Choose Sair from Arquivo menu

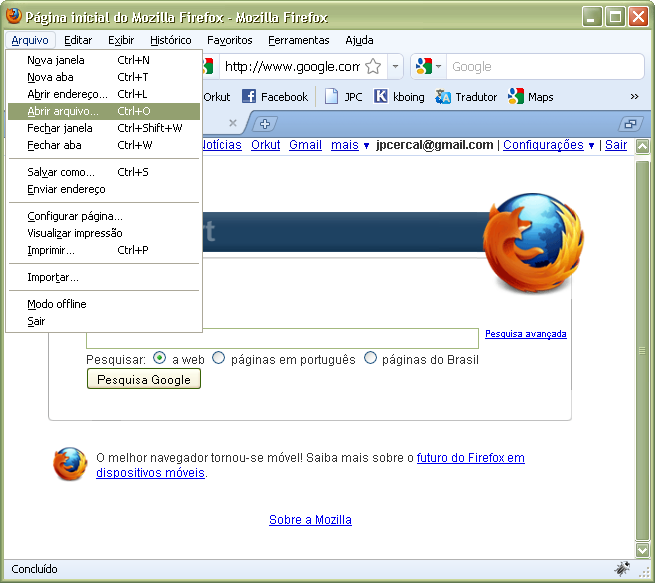click(x=104, y=321)
